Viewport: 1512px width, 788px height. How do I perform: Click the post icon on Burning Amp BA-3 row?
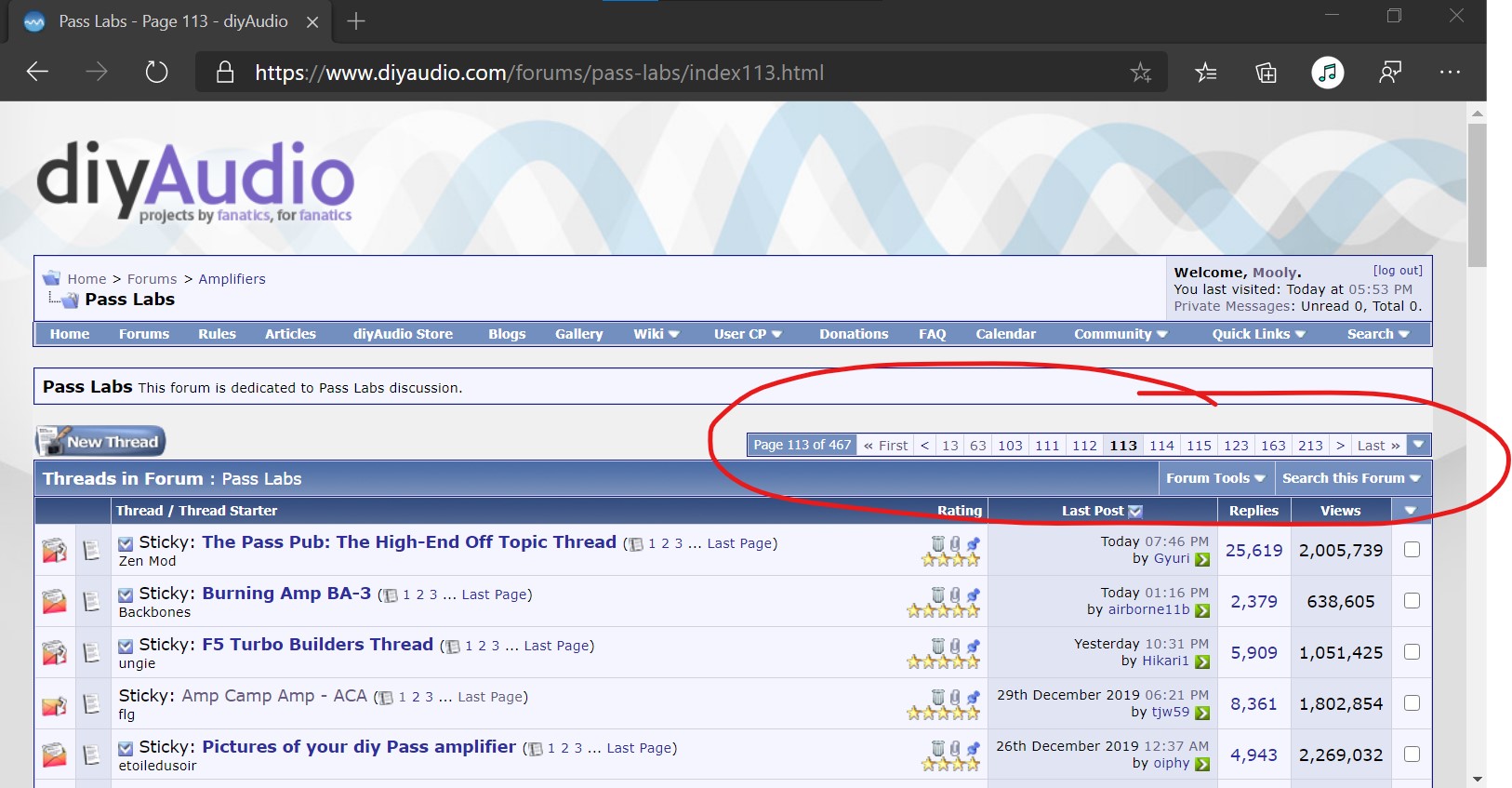point(91,601)
